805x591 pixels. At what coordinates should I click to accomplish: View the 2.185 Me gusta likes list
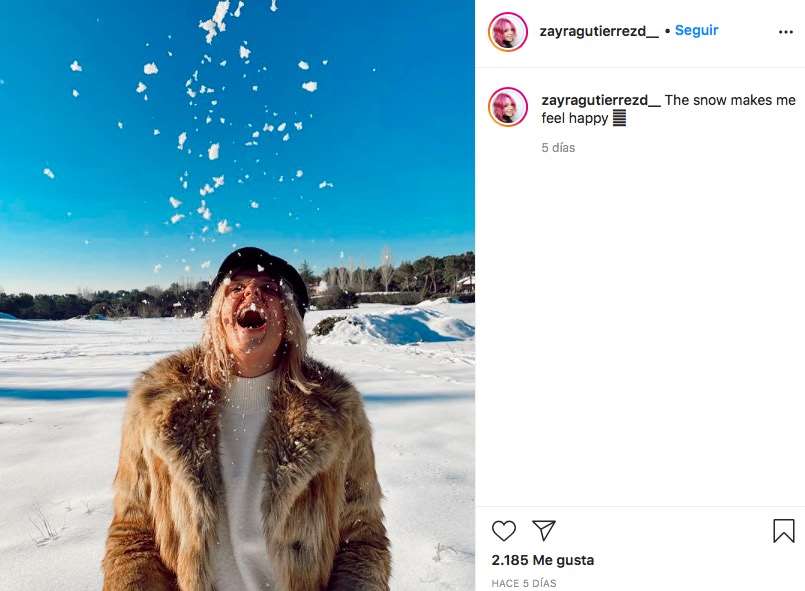[x=543, y=560]
